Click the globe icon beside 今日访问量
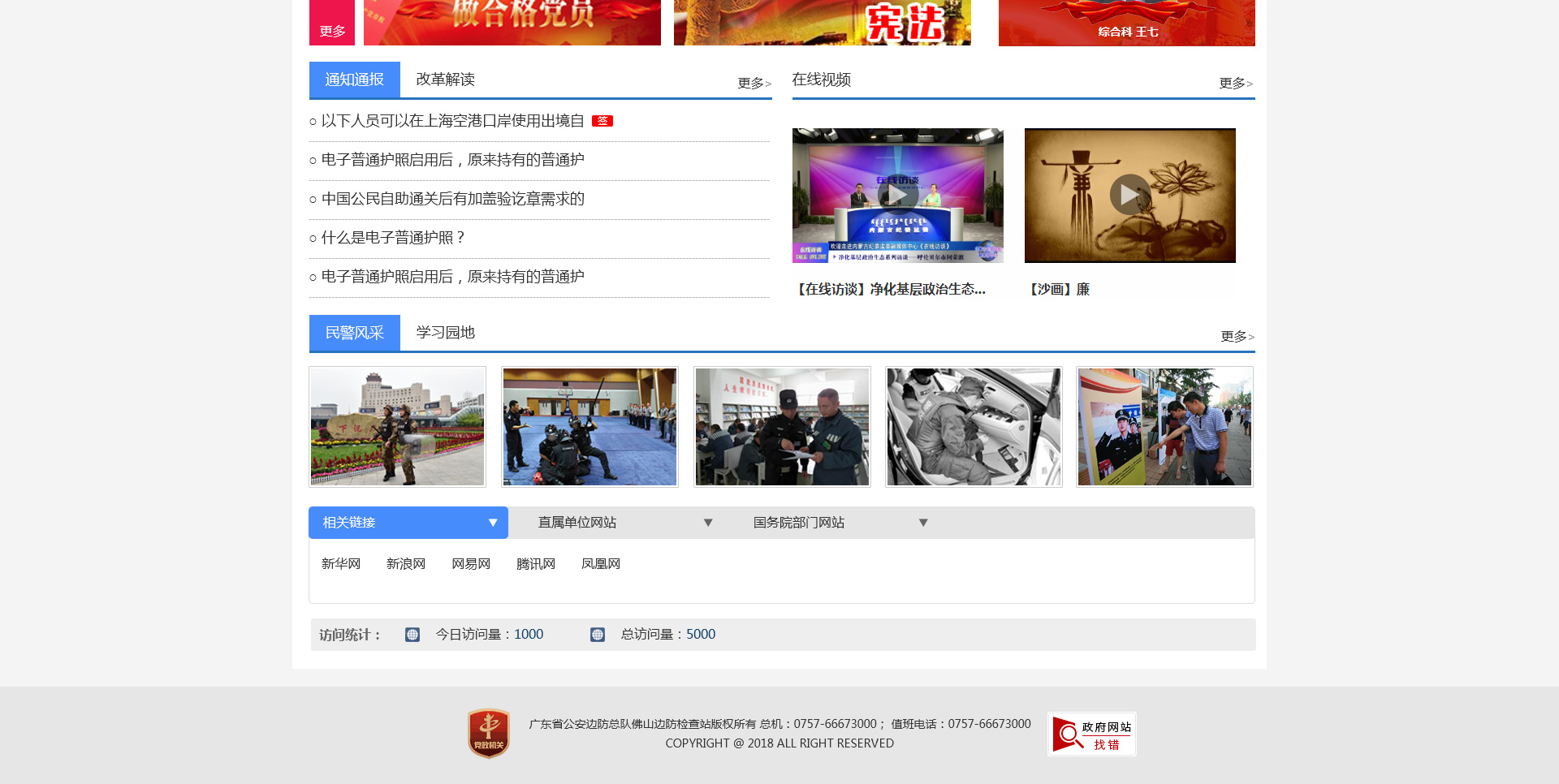This screenshot has width=1559, height=784. [x=412, y=635]
